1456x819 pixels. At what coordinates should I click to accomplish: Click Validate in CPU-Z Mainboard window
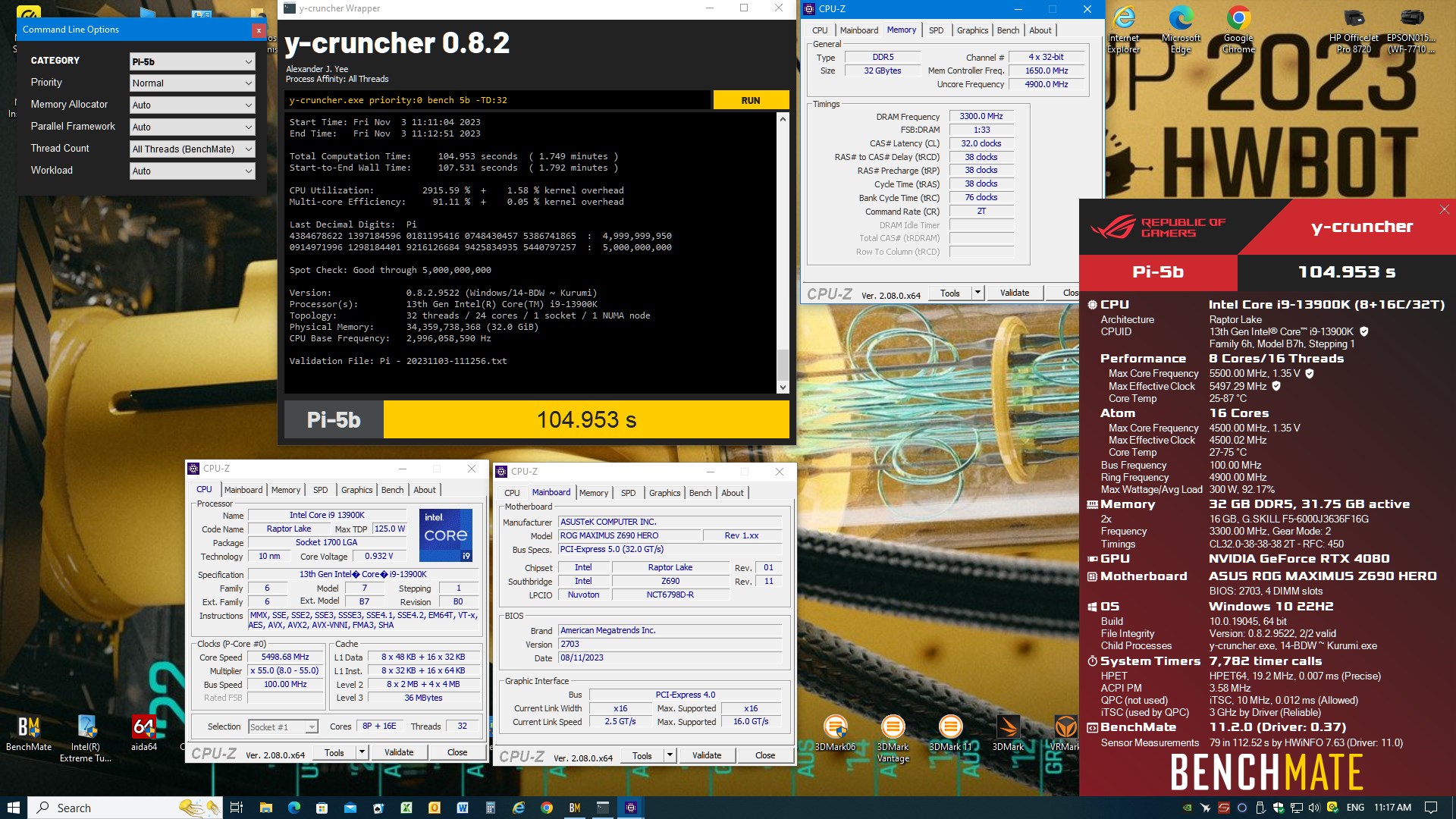(x=707, y=755)
